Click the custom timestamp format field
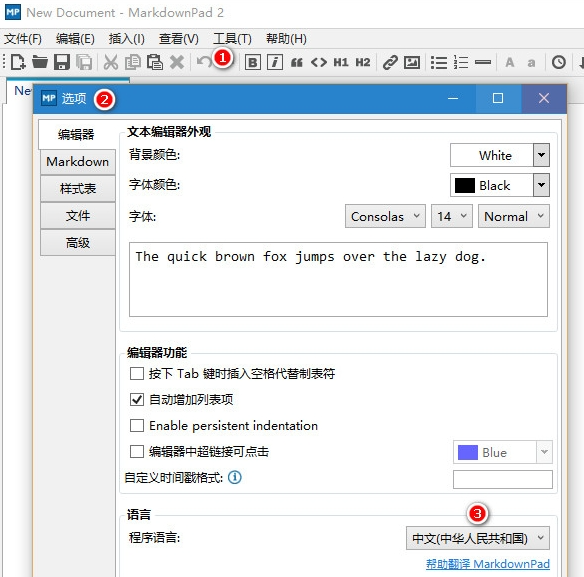584x577 pixels. [502, 479]
